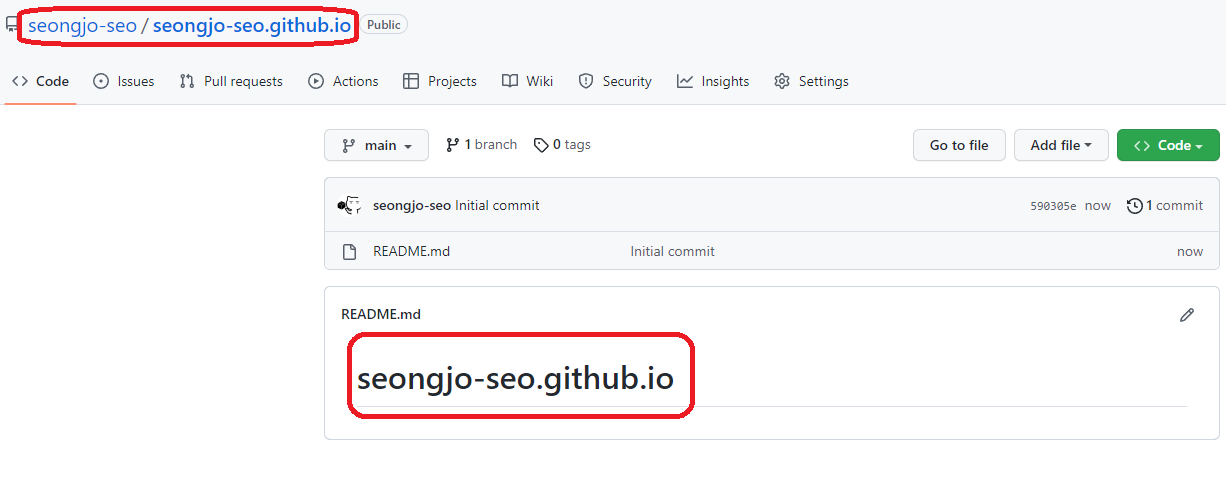Open Initial commit link in README.md row
Screen dimensions: 1226x497
[x=672, y=251]
